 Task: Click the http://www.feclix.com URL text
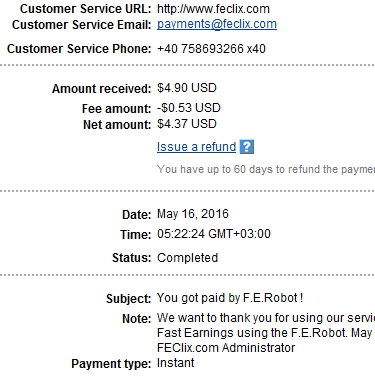[213, 9]
